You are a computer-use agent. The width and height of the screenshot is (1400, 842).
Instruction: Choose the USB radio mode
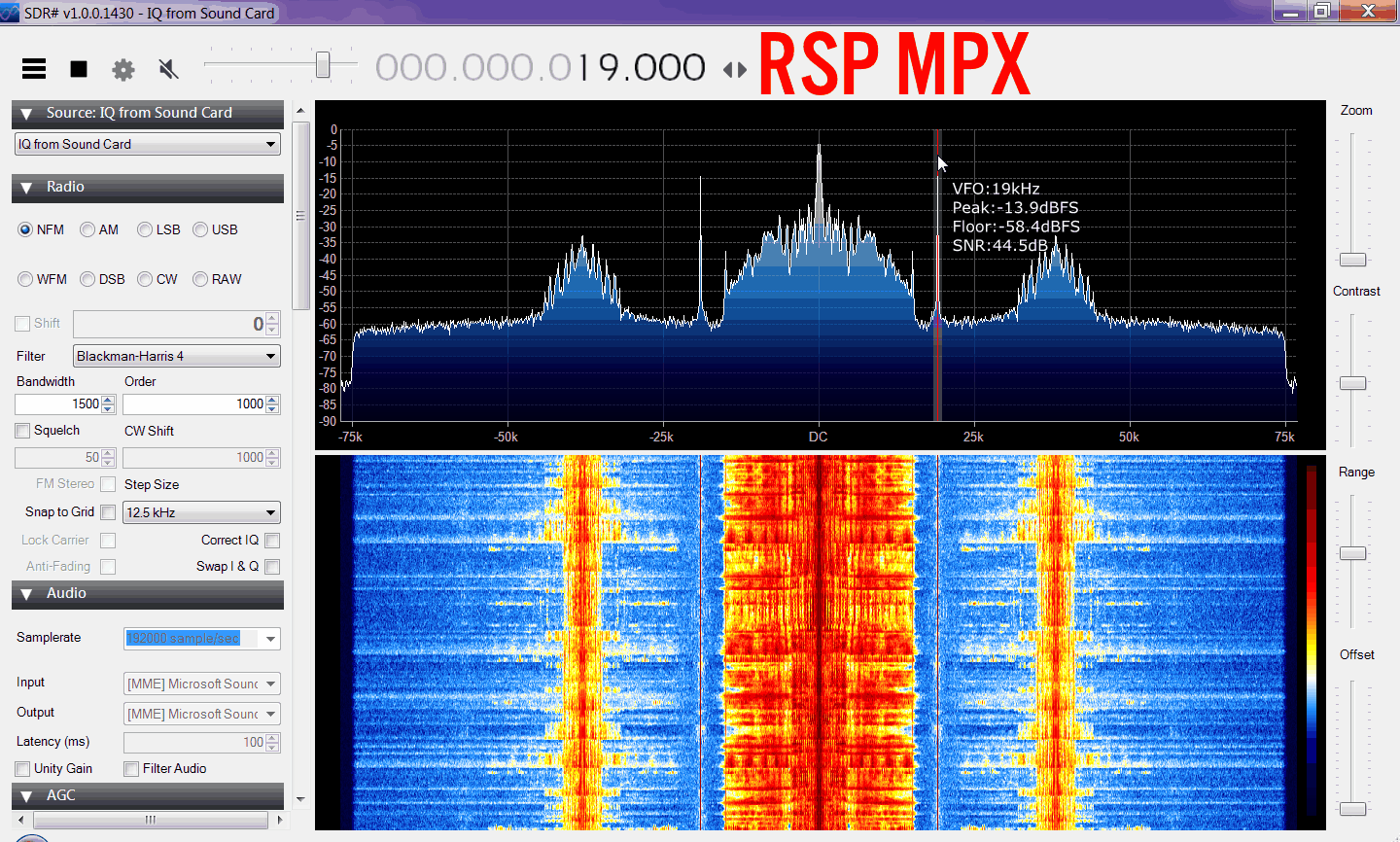(200, 230)
